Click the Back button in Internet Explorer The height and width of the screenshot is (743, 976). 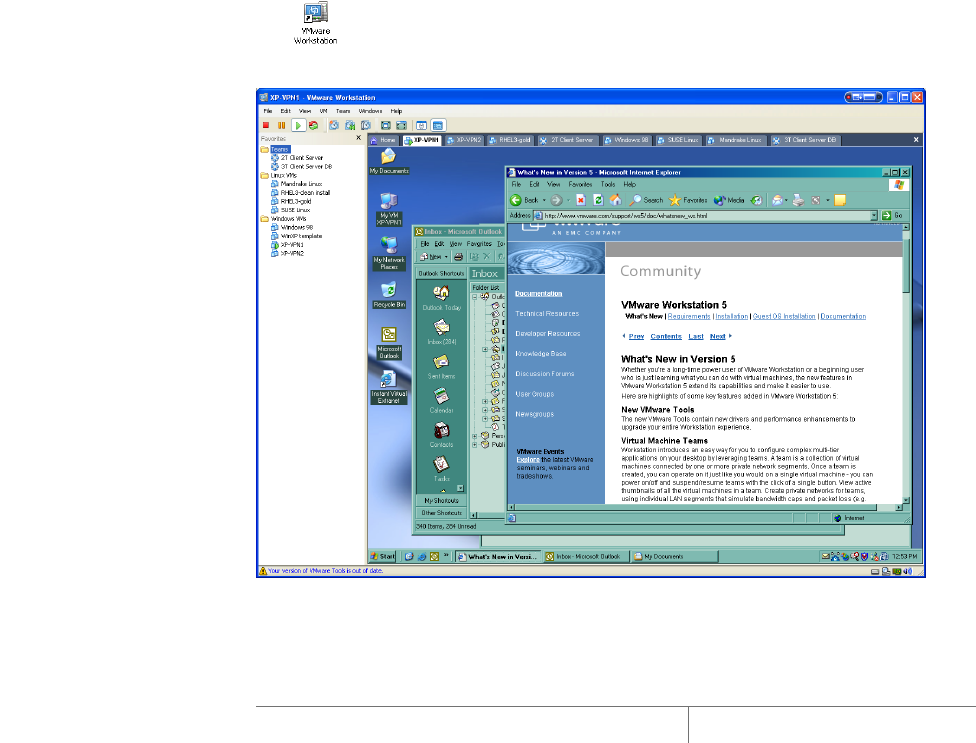click(523, 200)
